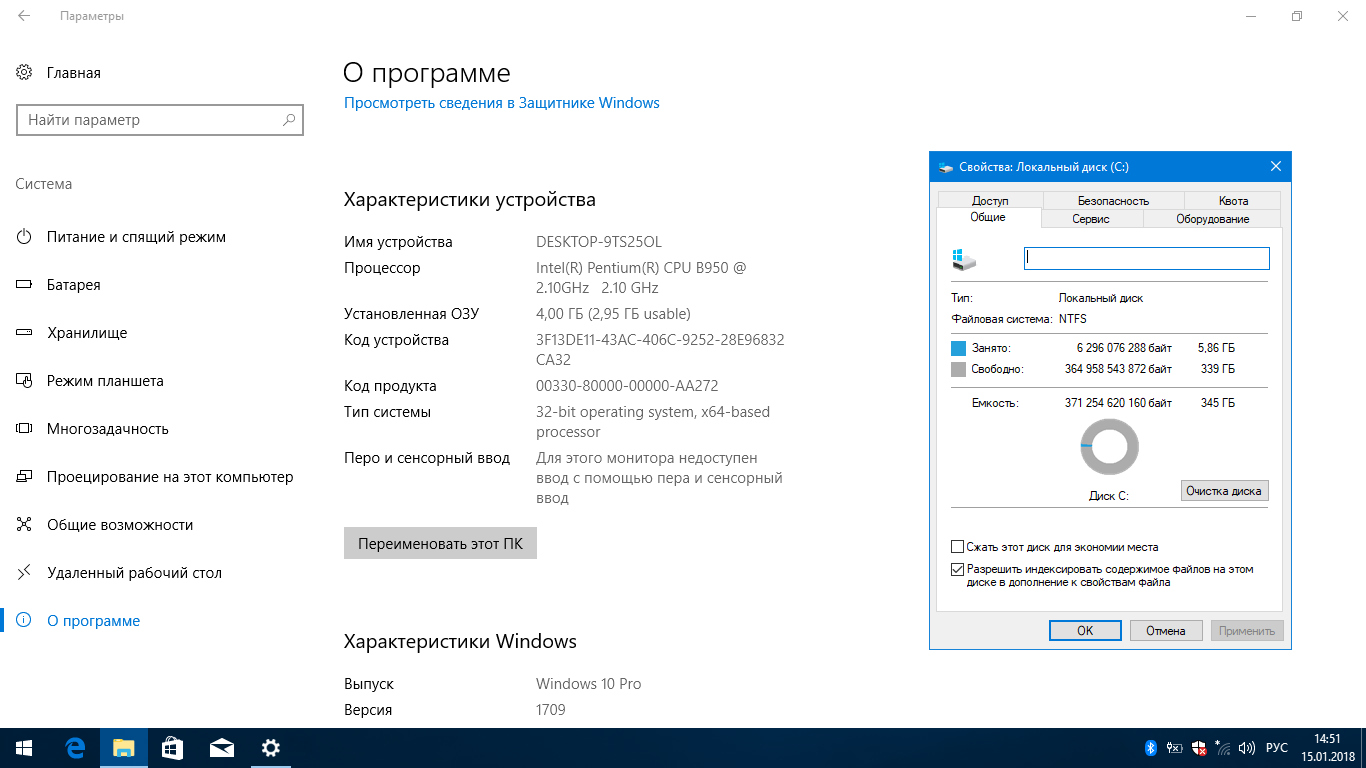This screenshot has height=768, width=1366.
Task: Enable Сжать этот диск для экономии места
Action: click(x=958, y=547)
